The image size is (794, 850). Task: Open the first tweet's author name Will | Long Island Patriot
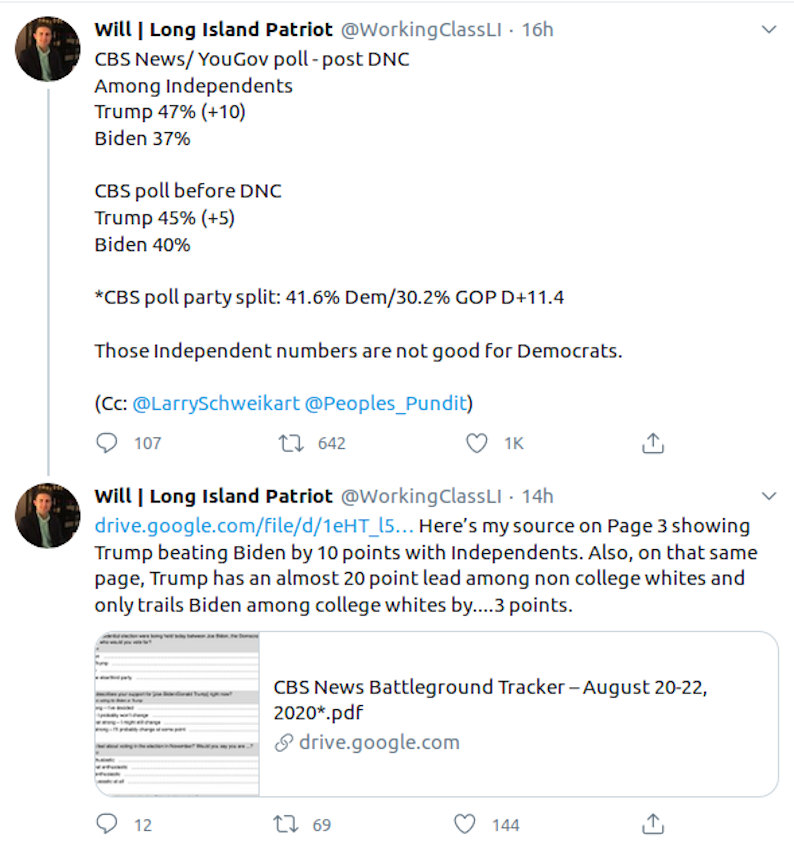pyautogui.click(x=213, y=30)
